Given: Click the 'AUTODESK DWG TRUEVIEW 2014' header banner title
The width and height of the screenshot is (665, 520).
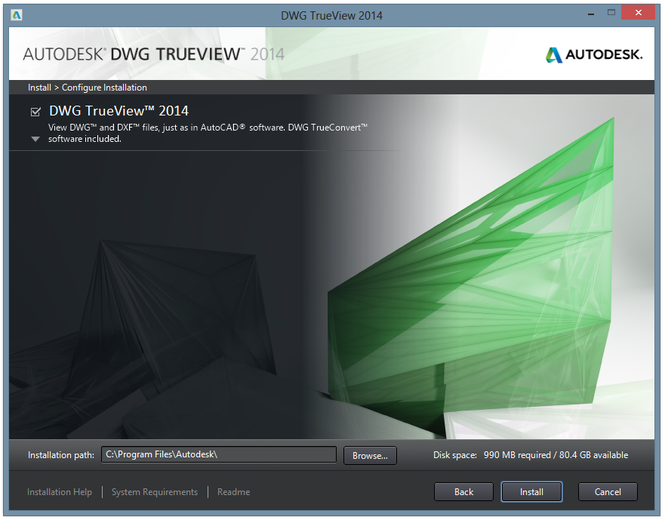Looking at the screenshot, I should (x=154, y=54).
